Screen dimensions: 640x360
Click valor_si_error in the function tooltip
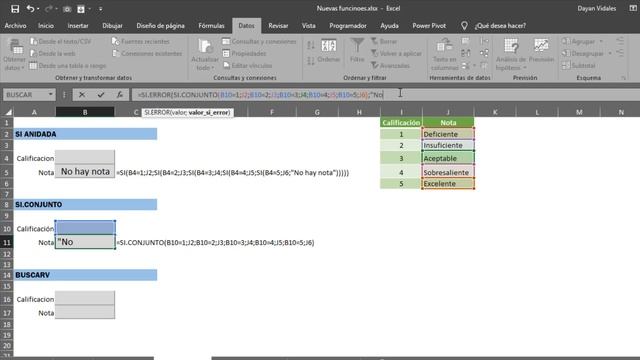(209, 112)
